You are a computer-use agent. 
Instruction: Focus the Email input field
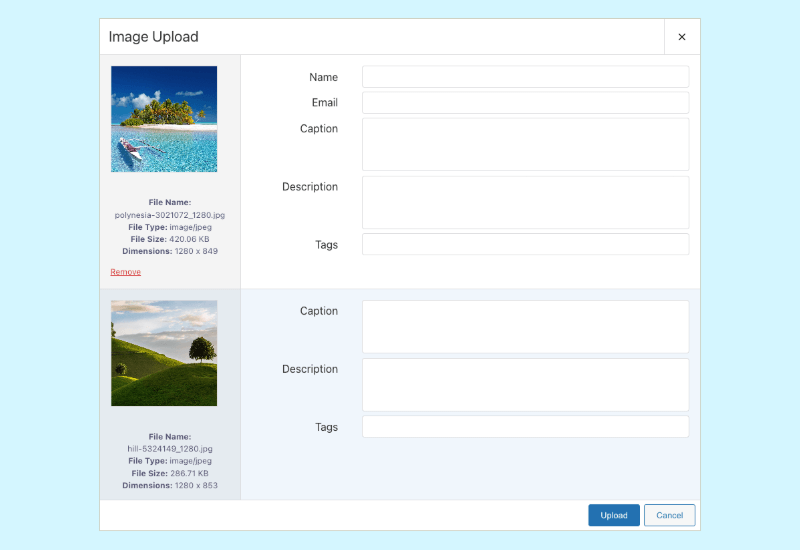pos(525,103)
